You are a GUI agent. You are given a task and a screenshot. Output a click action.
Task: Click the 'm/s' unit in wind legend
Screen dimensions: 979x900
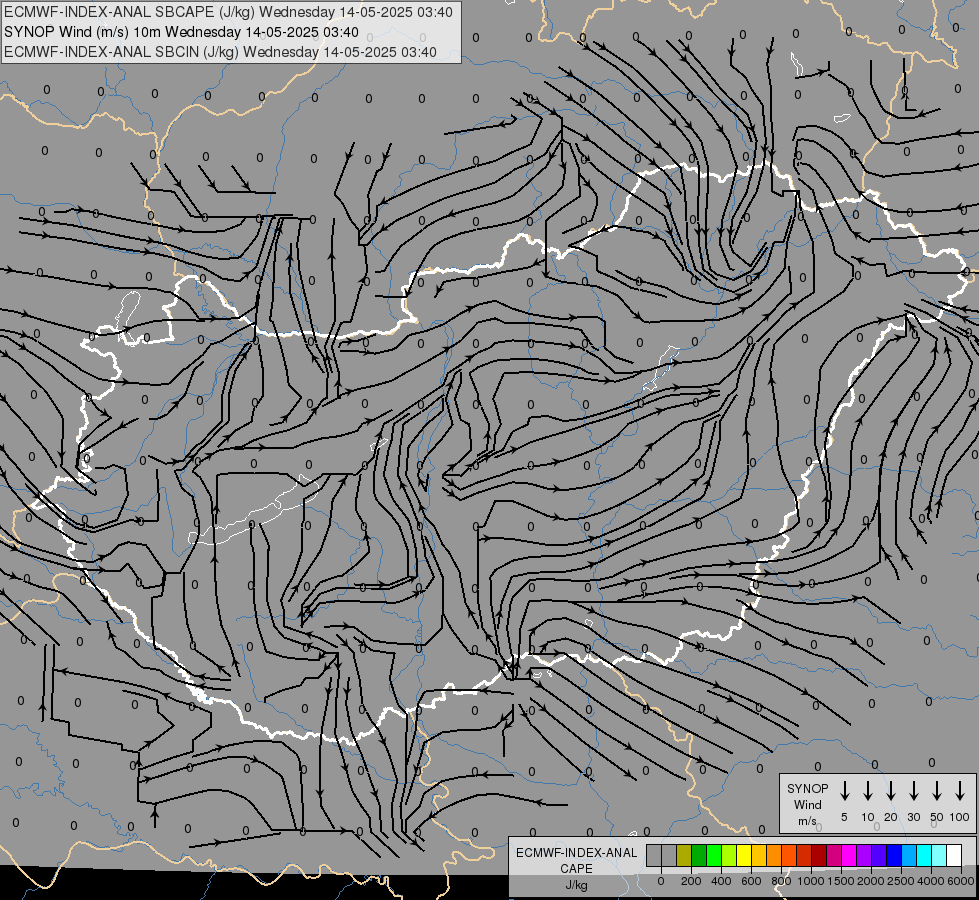pos(807,821)
